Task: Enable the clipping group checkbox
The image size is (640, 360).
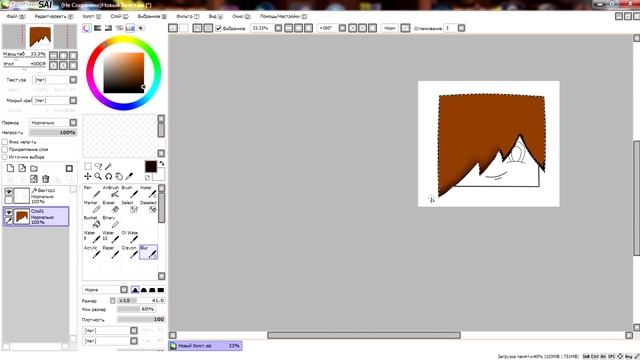Action: 5,149
